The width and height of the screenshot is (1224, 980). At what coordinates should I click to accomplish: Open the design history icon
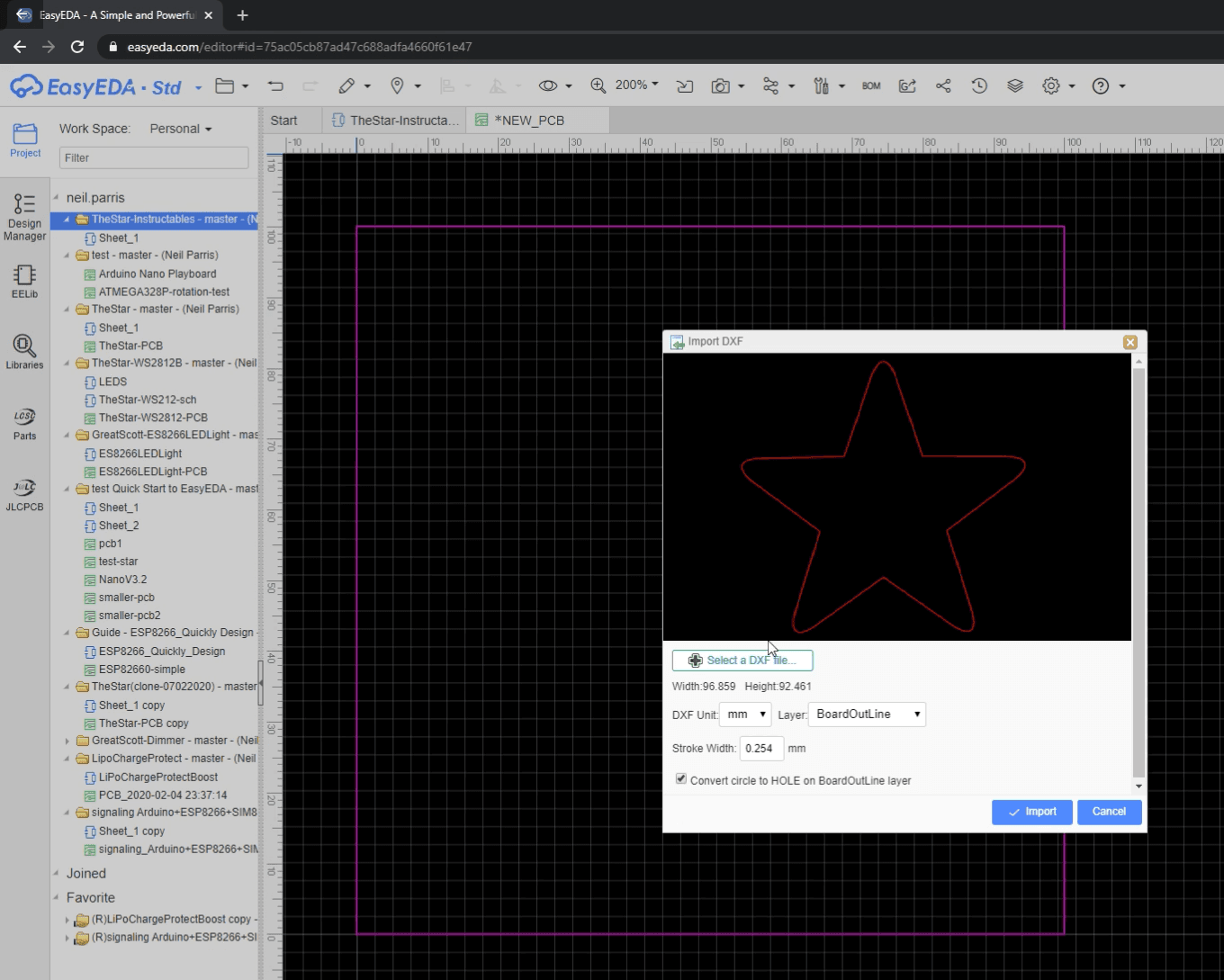(979, 85)
